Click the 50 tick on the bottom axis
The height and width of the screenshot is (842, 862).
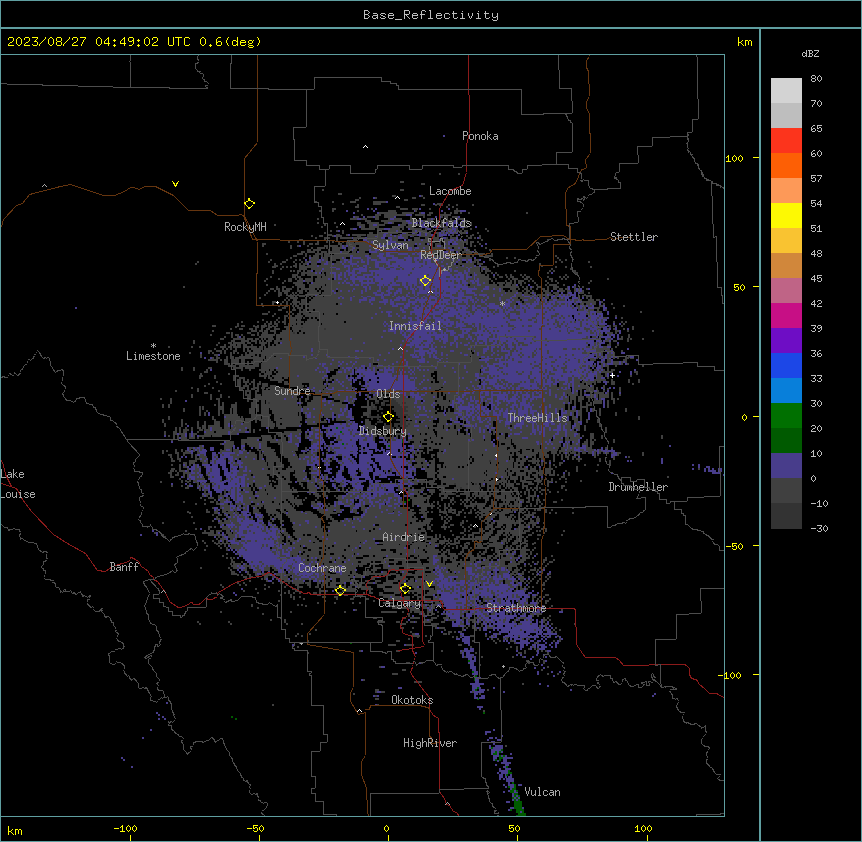pyautogui.click(x=514, y=828)
